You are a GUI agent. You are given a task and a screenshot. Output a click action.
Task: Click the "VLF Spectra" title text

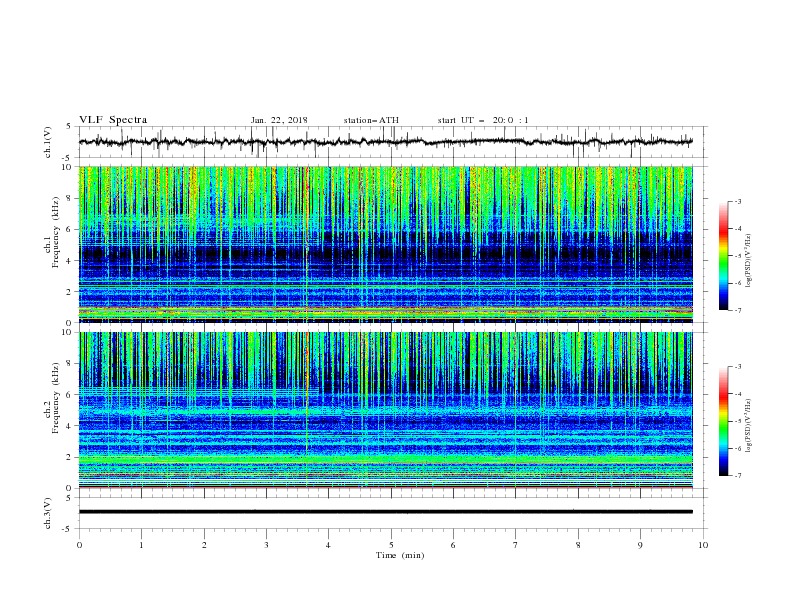tap(113, 120)
